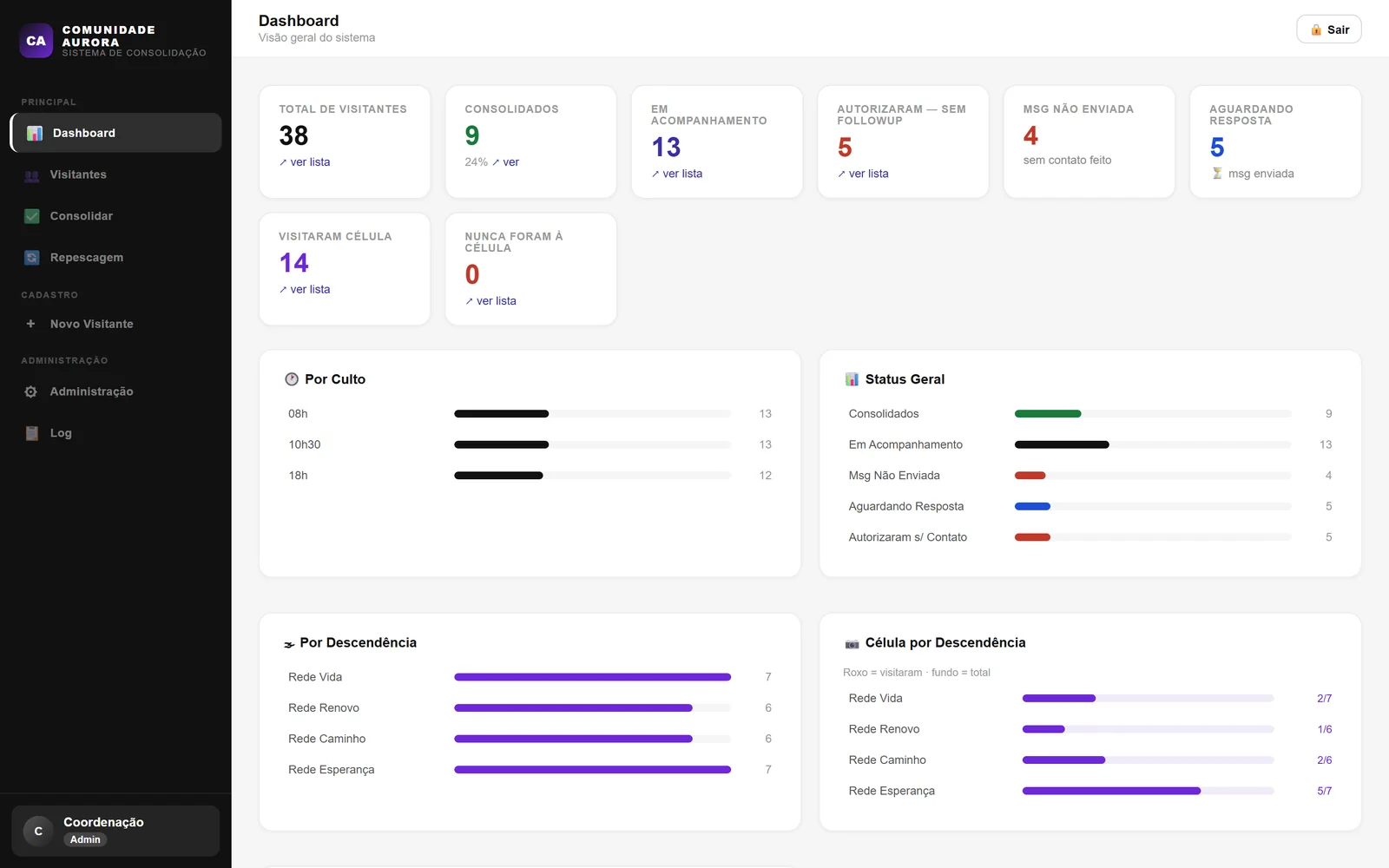Go to Consolidar in the sidebar
Viewport: 1389px width, 868px height.
point(115,216)
